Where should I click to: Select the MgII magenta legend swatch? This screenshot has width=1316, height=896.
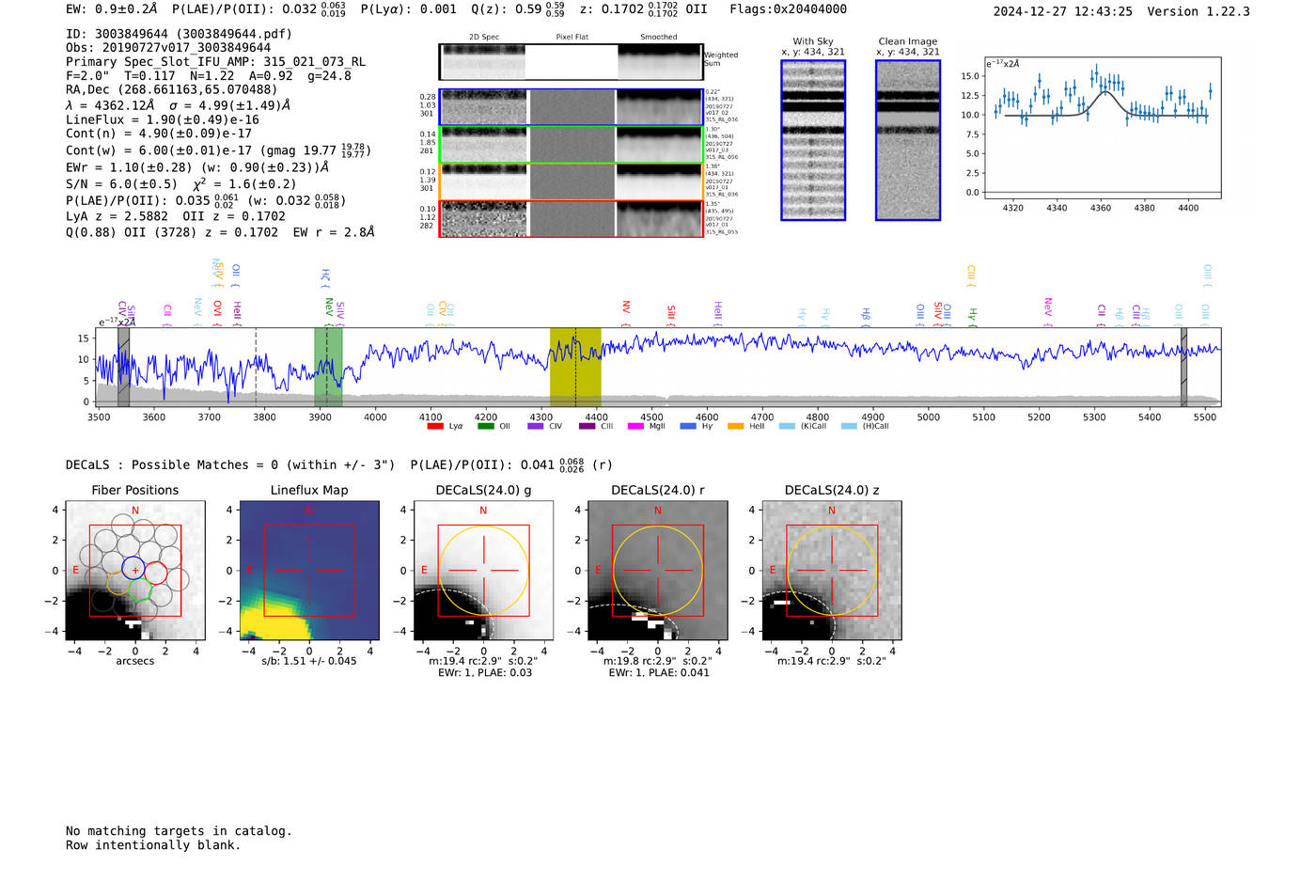636,426
